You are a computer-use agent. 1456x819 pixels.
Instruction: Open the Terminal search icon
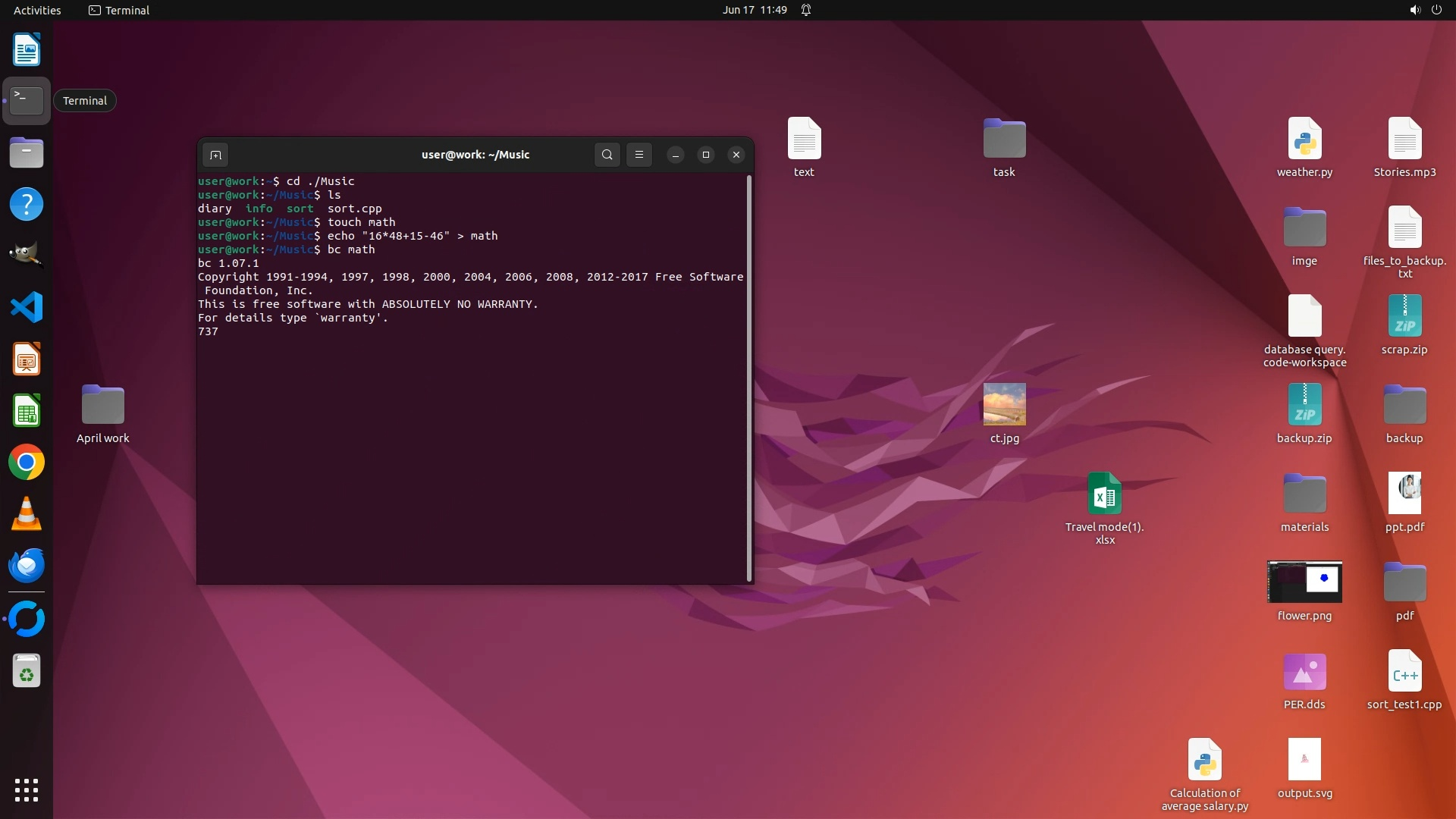point(607,155)
